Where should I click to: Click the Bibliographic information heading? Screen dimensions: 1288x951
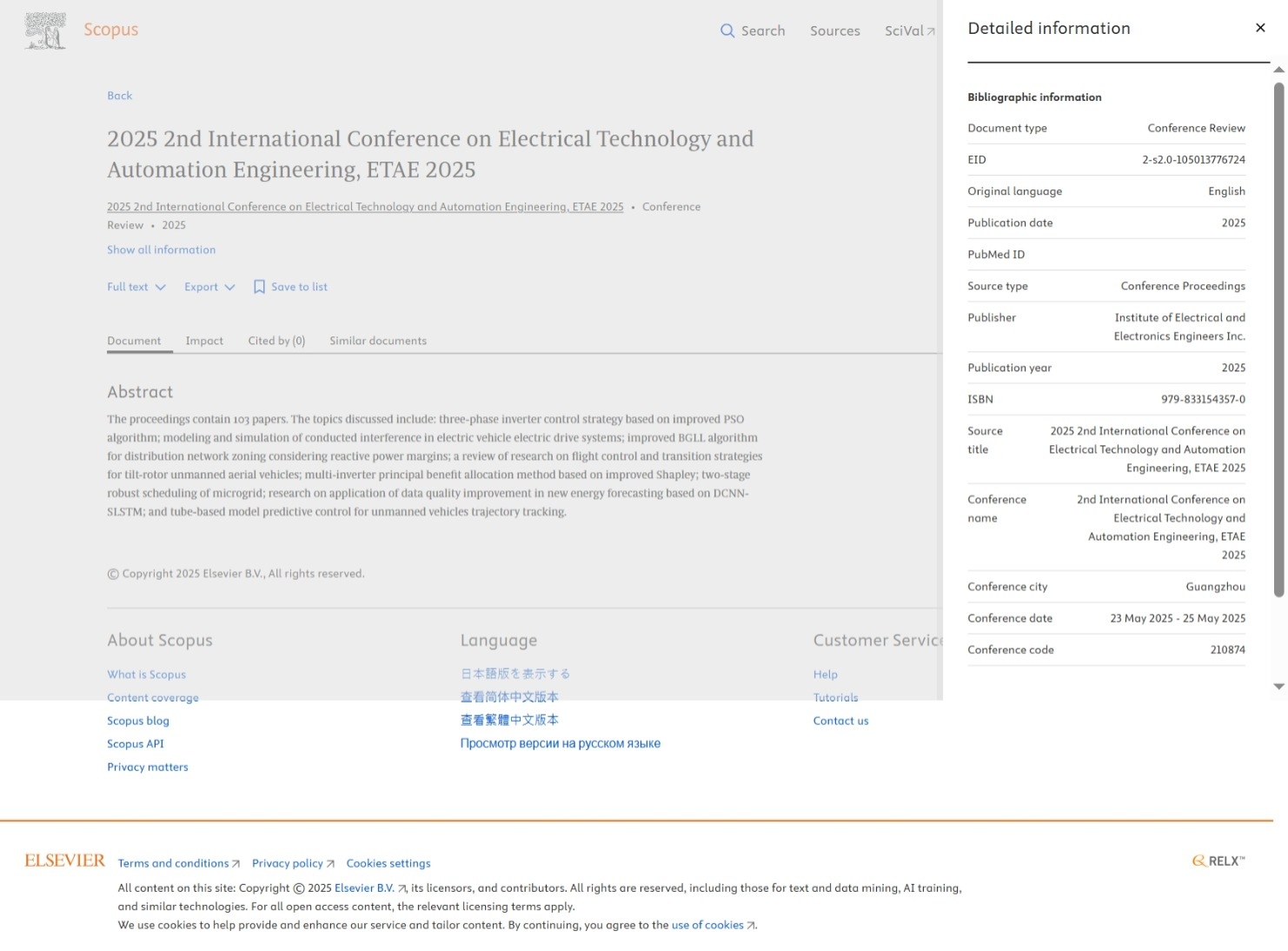click(x=1035, y=97)
